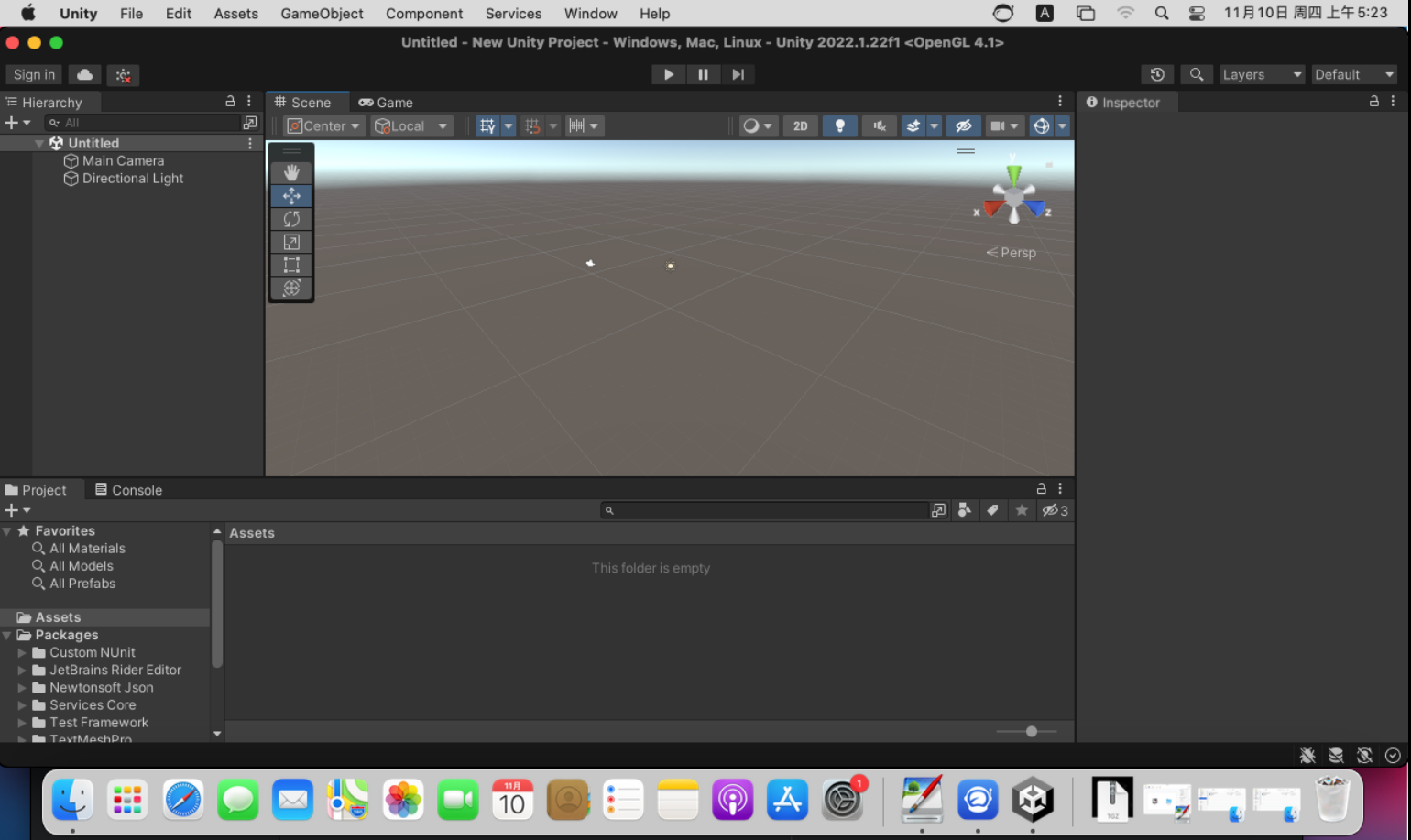Screen dimensions: 1411x840
Task: Select the Move tool in Scene toolbar
Action: click(291, 195)
